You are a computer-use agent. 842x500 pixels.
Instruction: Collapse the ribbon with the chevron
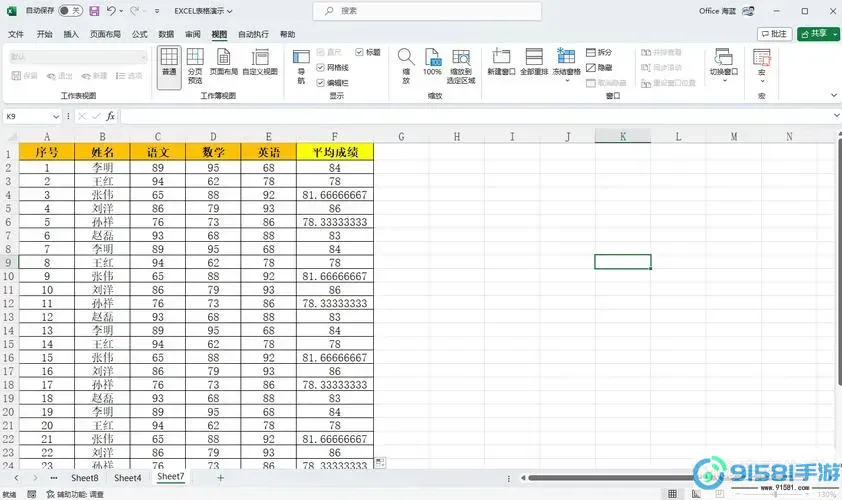(x=833, y=95)
